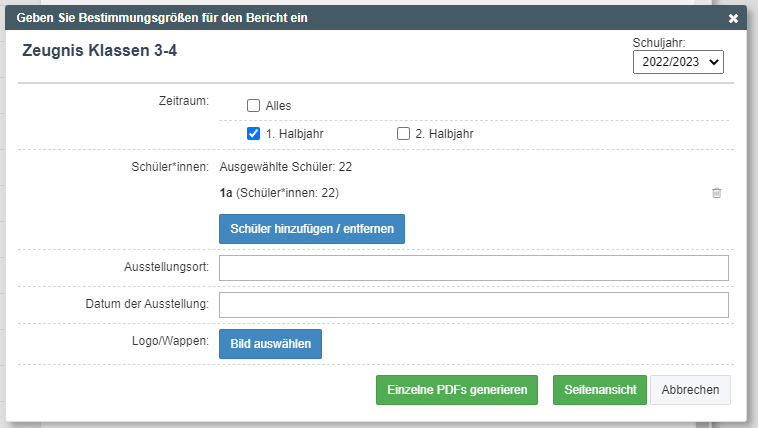758x428 pixels.
Task: Enable the Alles checkbox
Action: coord(253,105)
